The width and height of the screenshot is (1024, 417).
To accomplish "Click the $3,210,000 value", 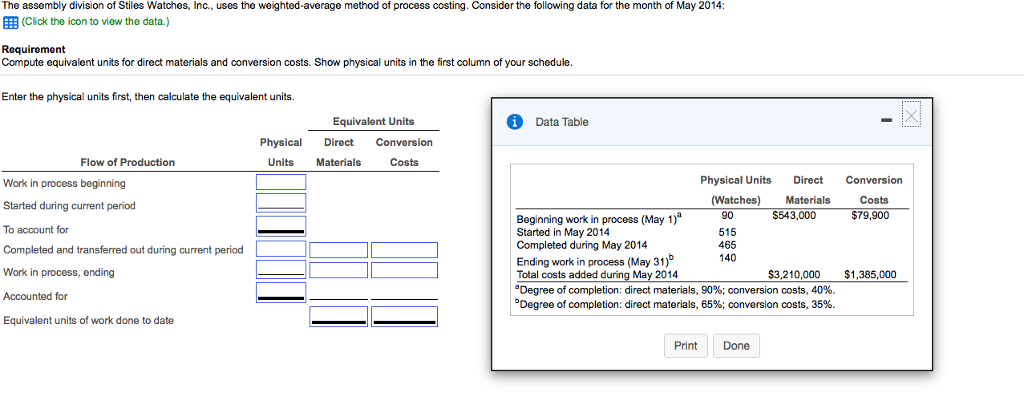I will [x=794, y=275].
